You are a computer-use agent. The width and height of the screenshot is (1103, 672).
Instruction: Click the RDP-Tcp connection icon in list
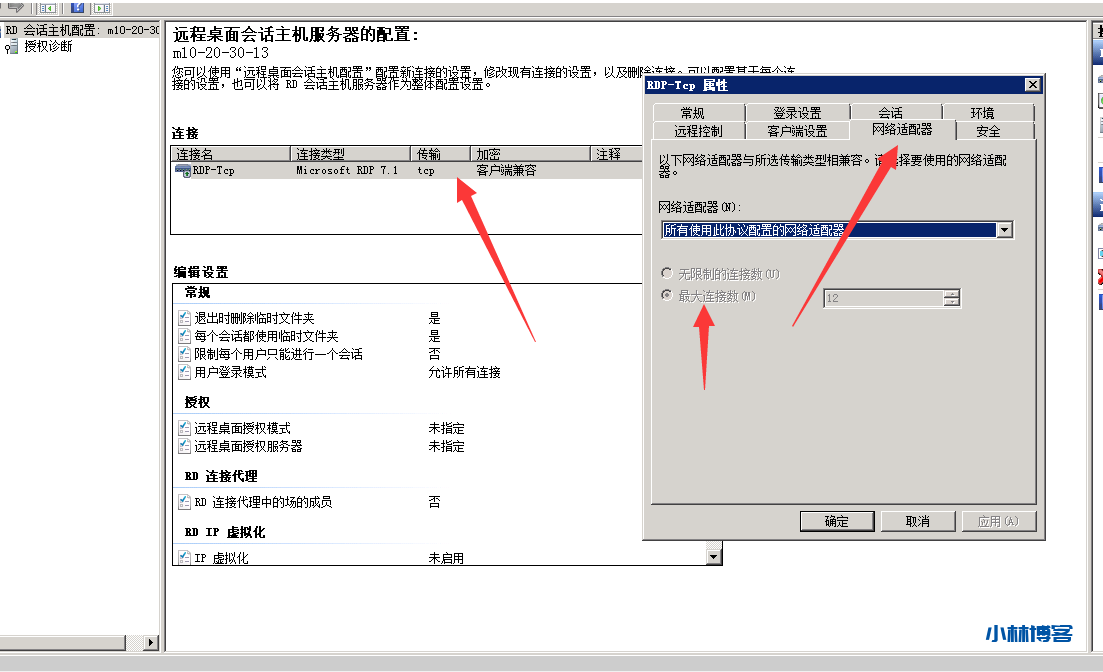pos(183,170)
